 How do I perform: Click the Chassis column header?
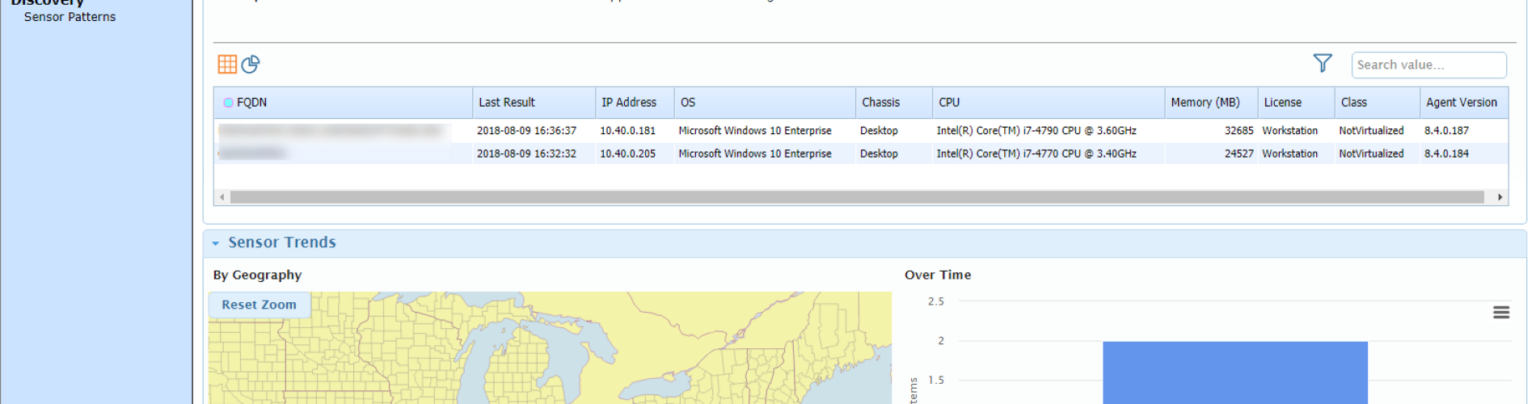(880, 102)
